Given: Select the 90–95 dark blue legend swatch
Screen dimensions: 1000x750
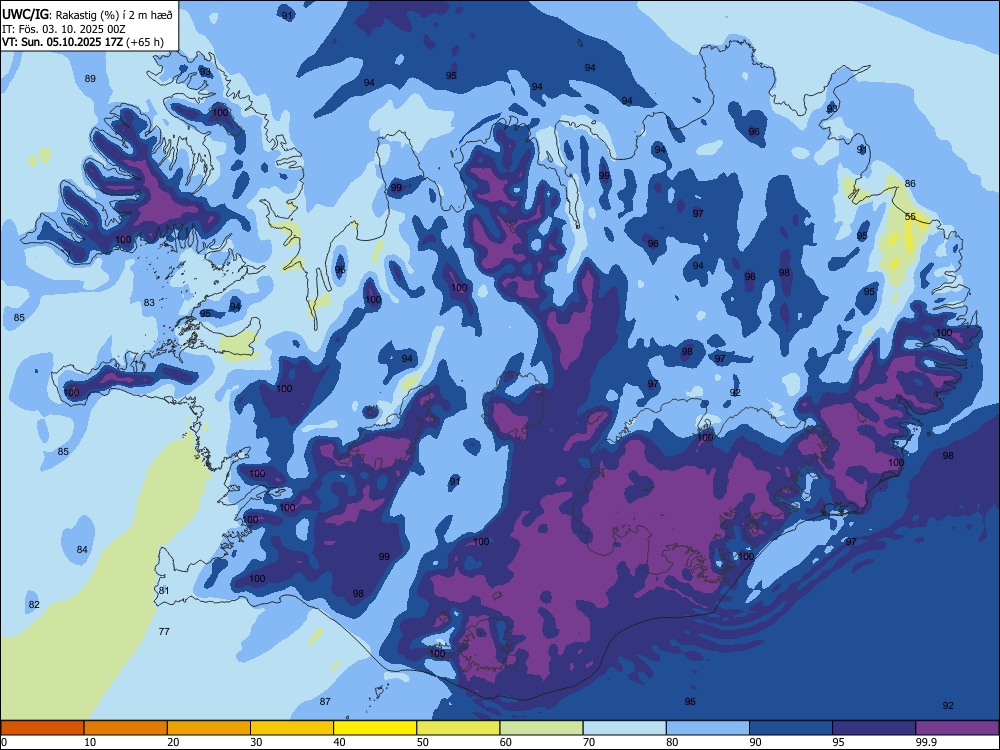Looking at the screenshot, I should coord(791,728).
